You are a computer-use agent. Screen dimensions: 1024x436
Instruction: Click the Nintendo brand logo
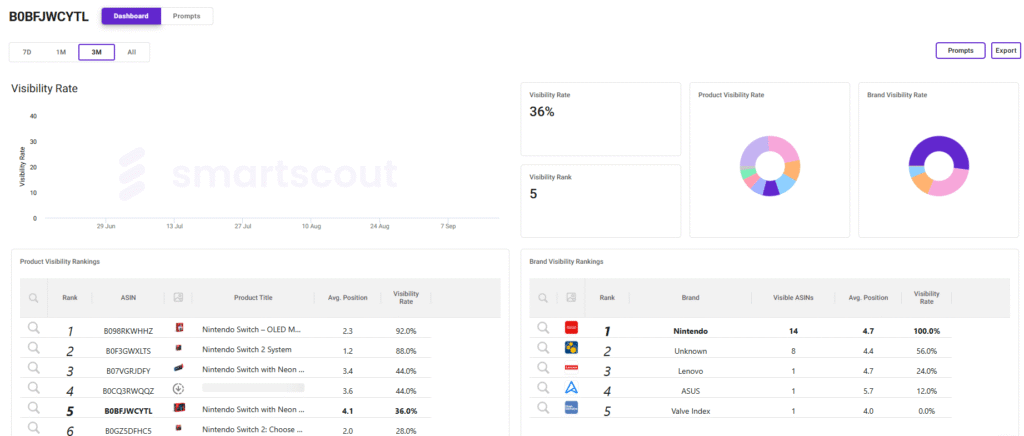pos(571,328)
